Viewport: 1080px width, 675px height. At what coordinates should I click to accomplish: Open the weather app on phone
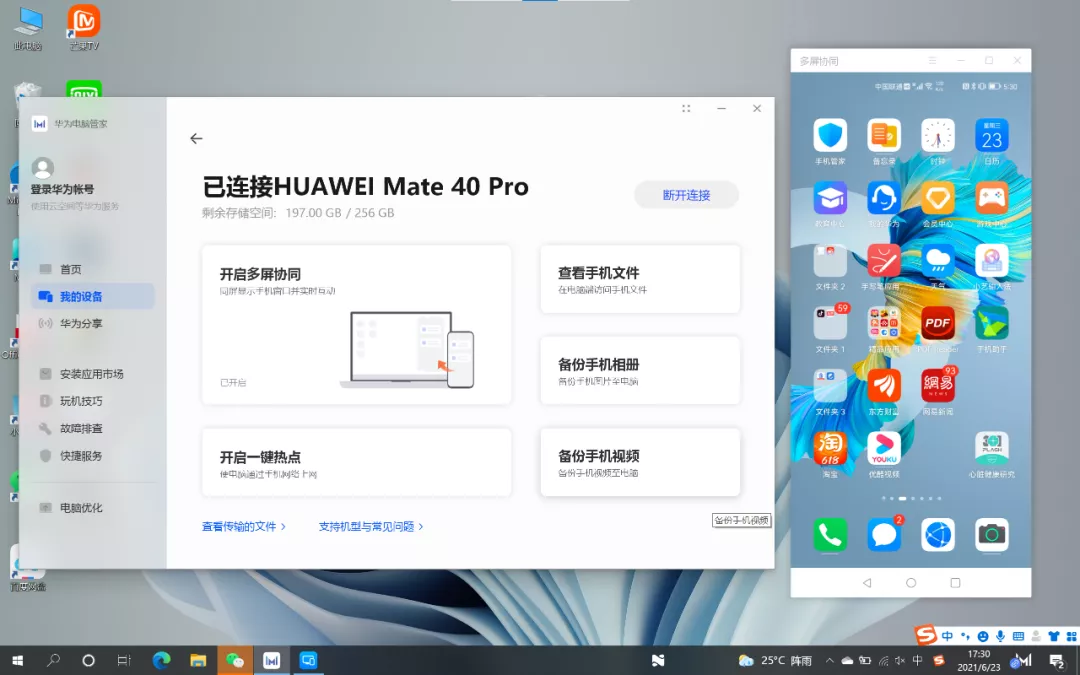tap(937, 260)
